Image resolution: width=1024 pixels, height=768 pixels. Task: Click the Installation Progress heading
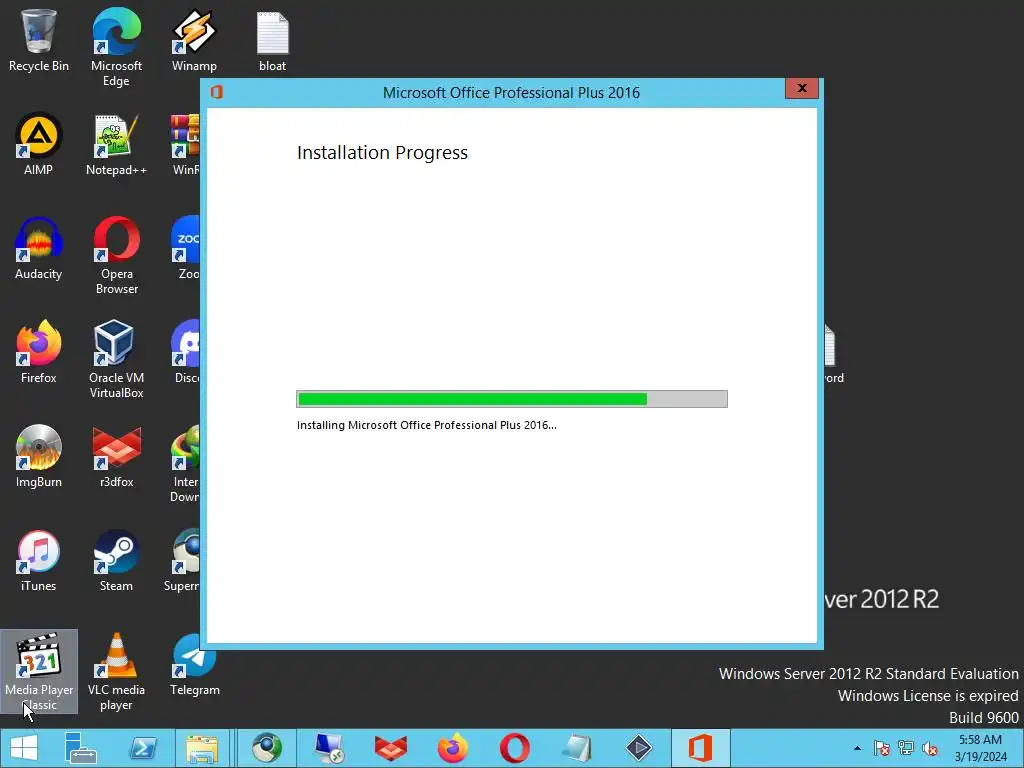coord(382,153)
